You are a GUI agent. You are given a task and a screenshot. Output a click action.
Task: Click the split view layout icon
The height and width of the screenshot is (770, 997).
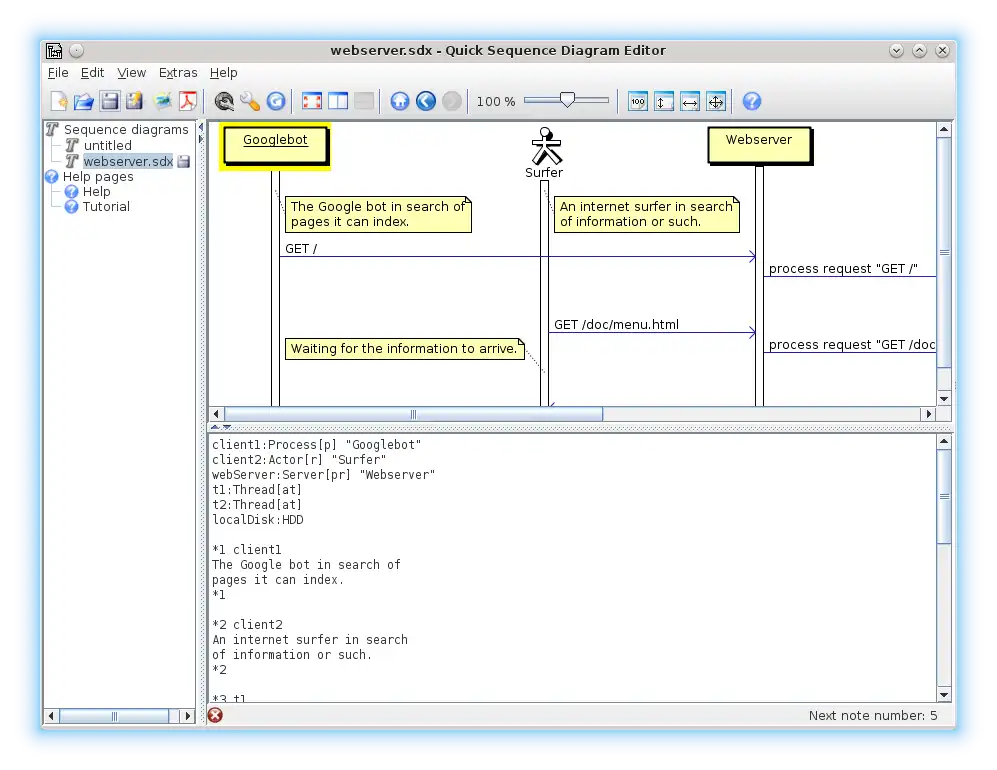338,102
